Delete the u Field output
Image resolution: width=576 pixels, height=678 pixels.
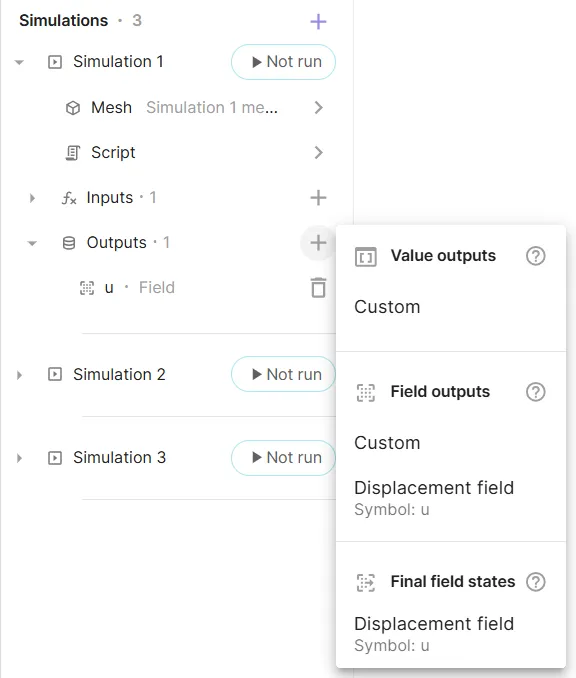319,288
